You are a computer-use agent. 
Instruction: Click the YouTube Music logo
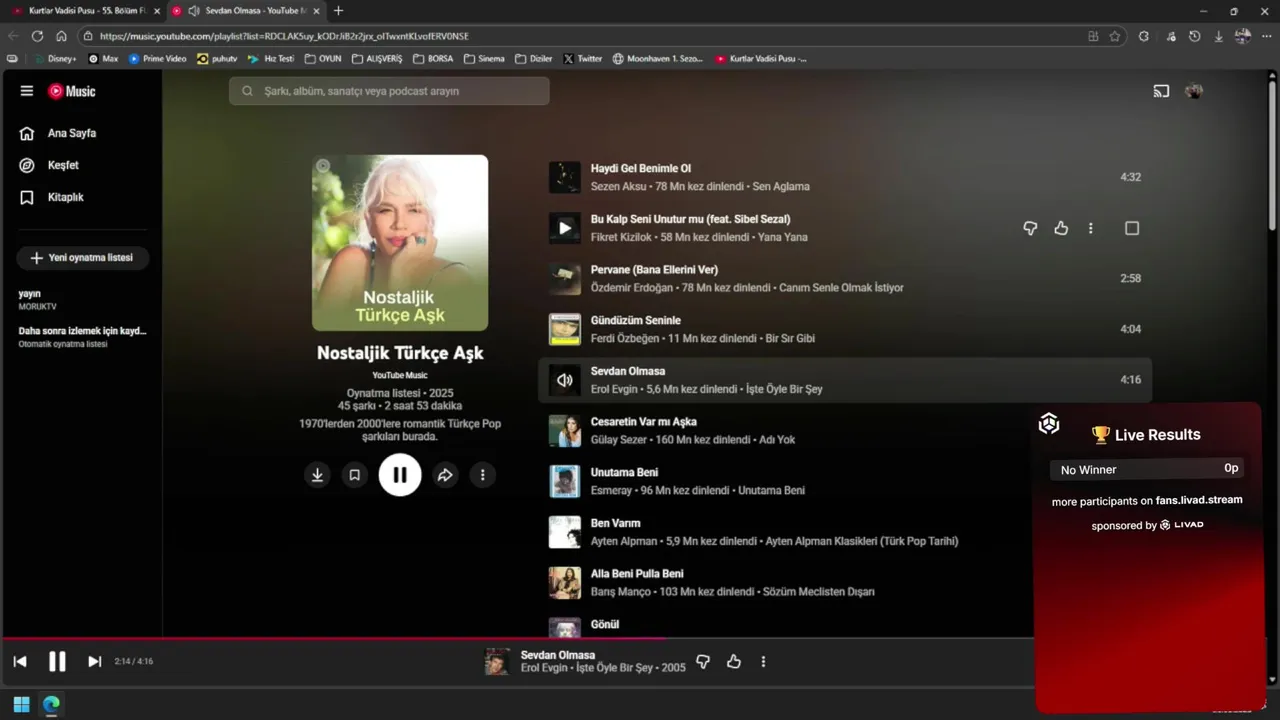pyautogui.click(x=72, y=91)
